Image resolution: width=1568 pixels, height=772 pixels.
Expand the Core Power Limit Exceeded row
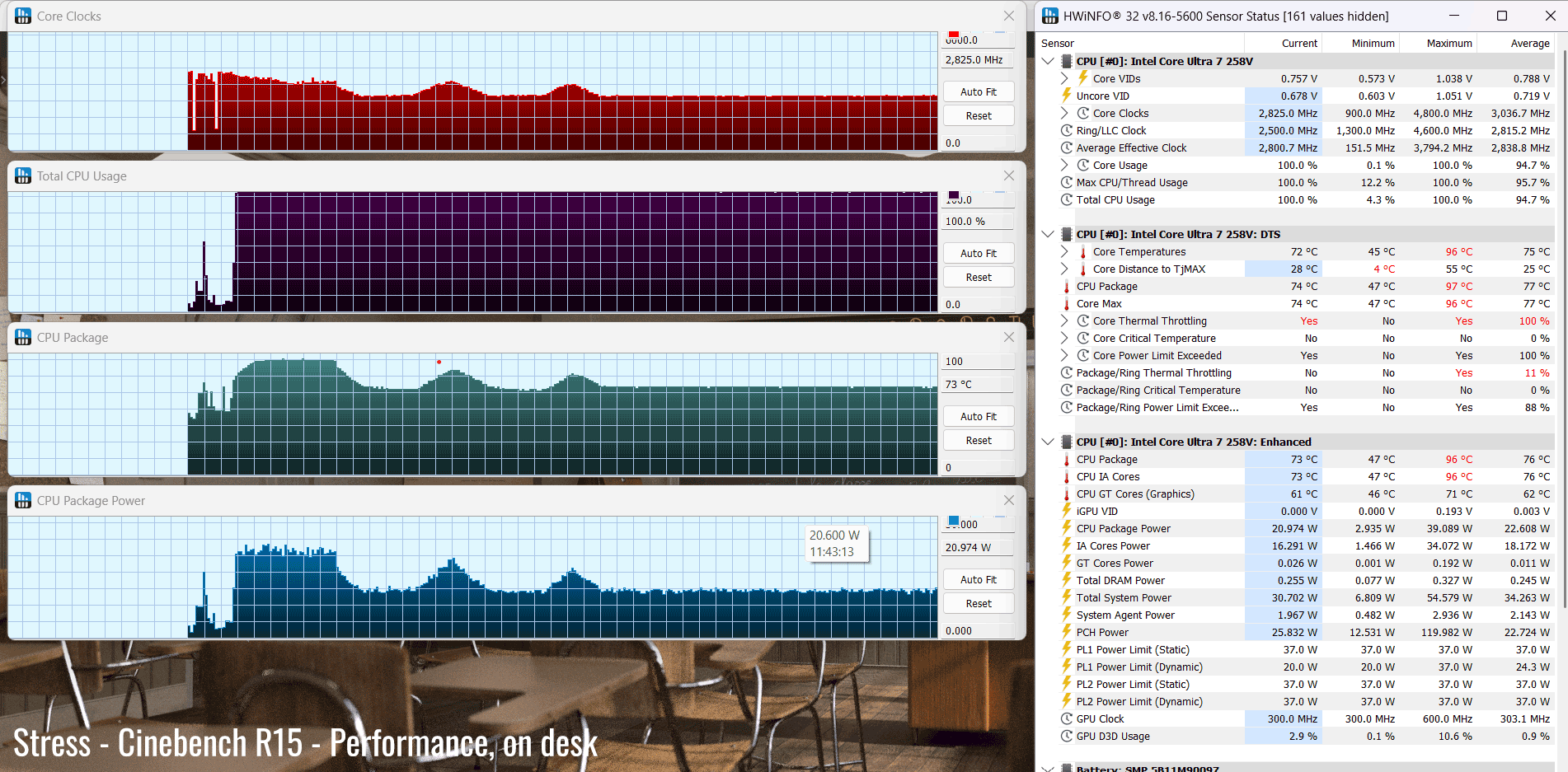click(x=1064, y=355)
